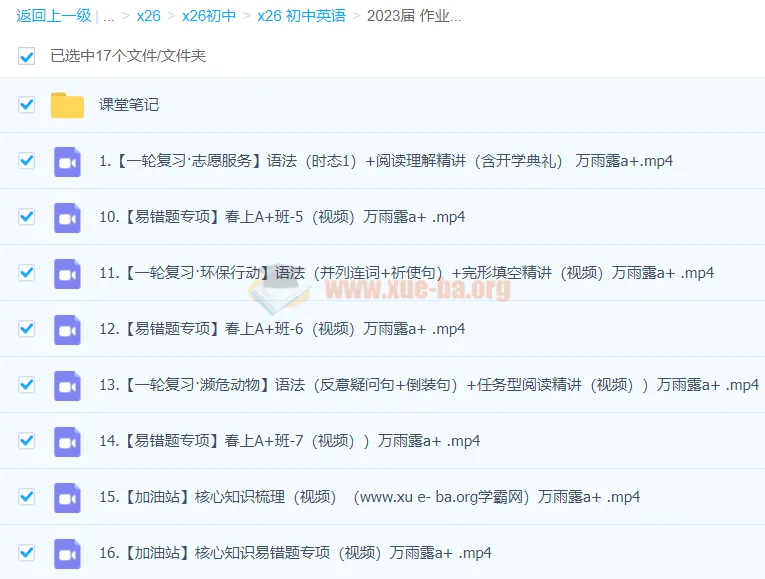Click video icon for file 10 春上A+班-5
Viewport: 765px width, 579px height.
(x=67, y=217)
